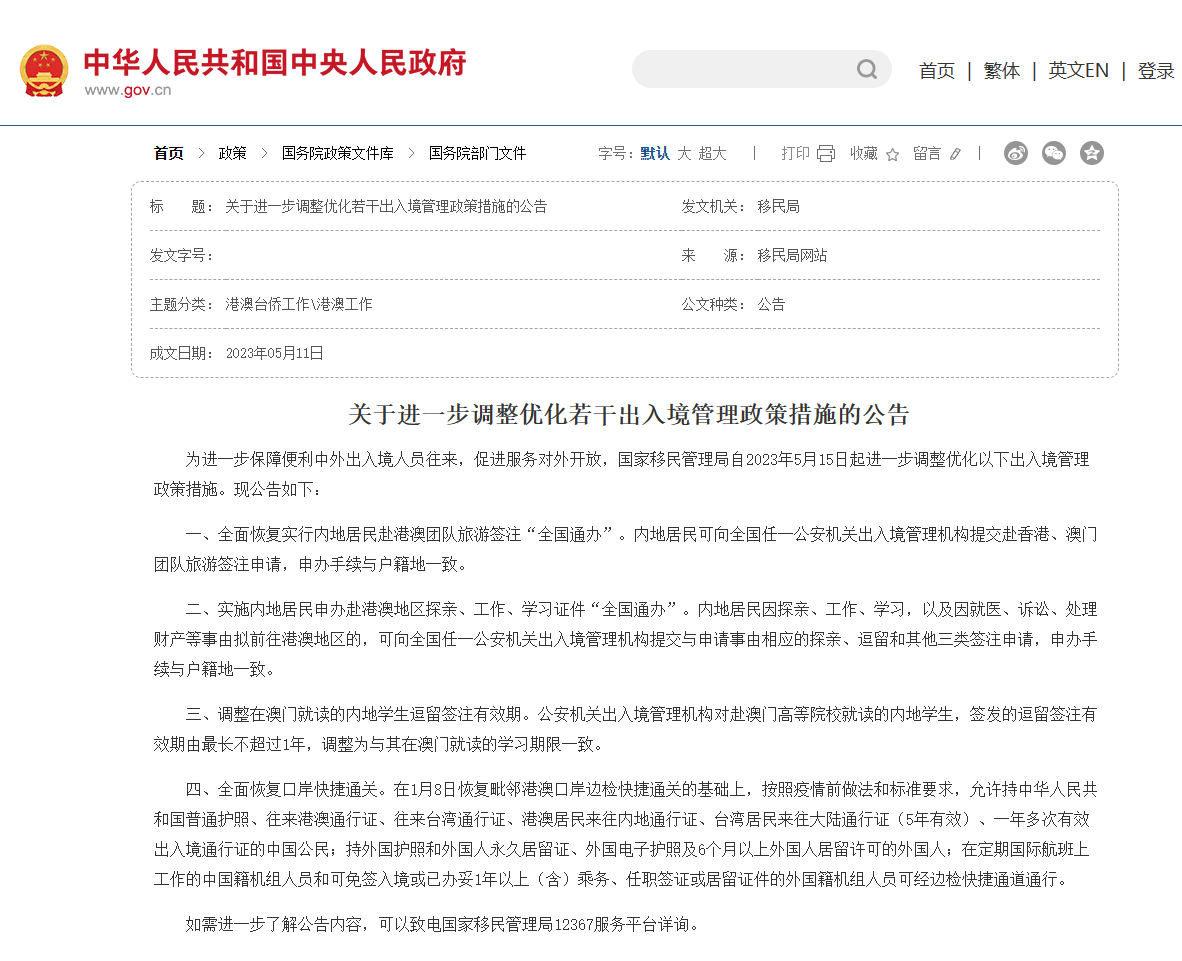
Task: Click the pencil message icon
Action: click(955, 154)
